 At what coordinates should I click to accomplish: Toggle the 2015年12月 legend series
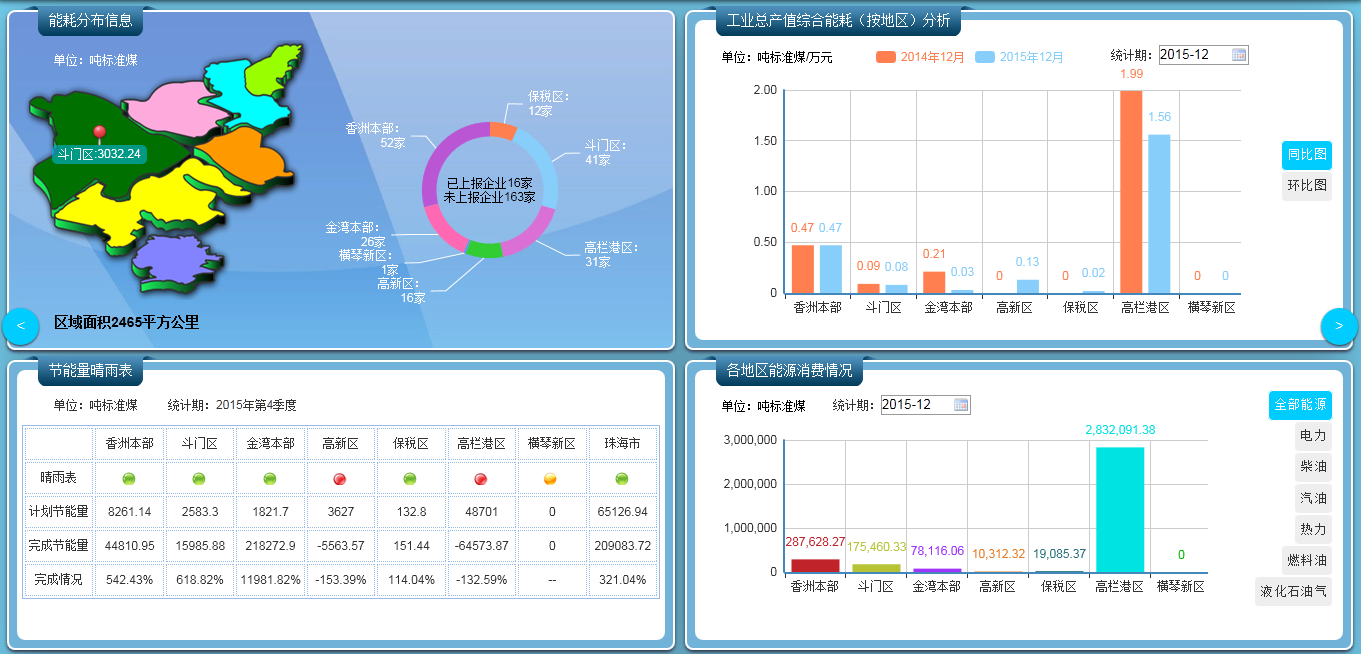[x=1019, y=57]
